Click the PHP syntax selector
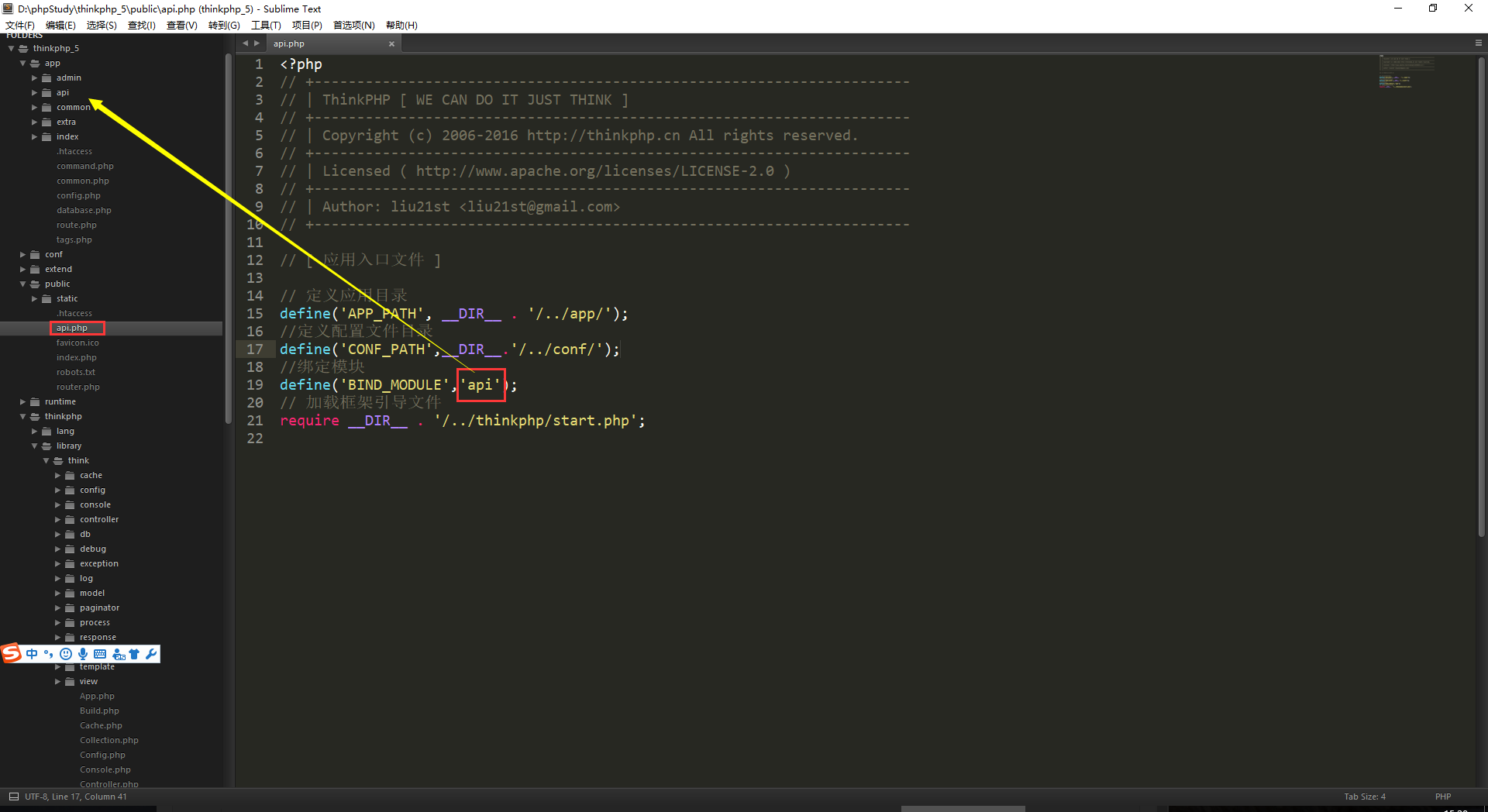This screenshot has height=812, width=1488. pos(1442,797)
